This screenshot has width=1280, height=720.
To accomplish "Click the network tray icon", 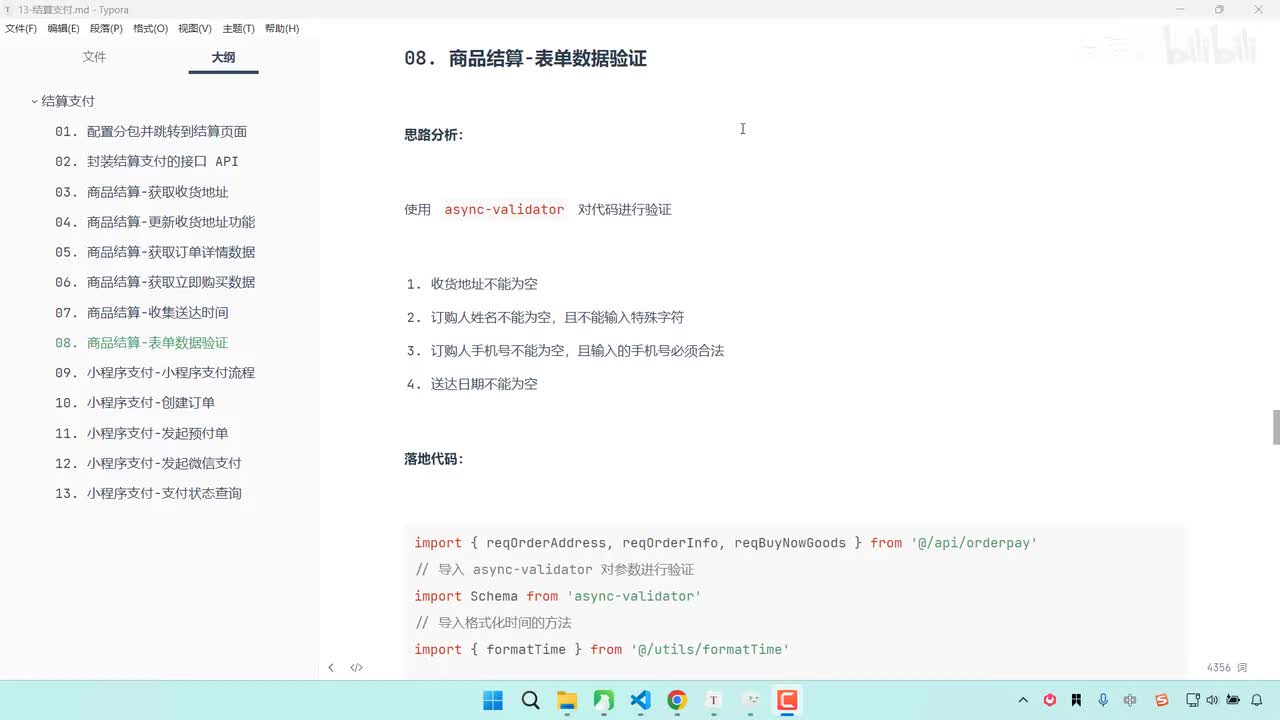I will pos(1193,700).
